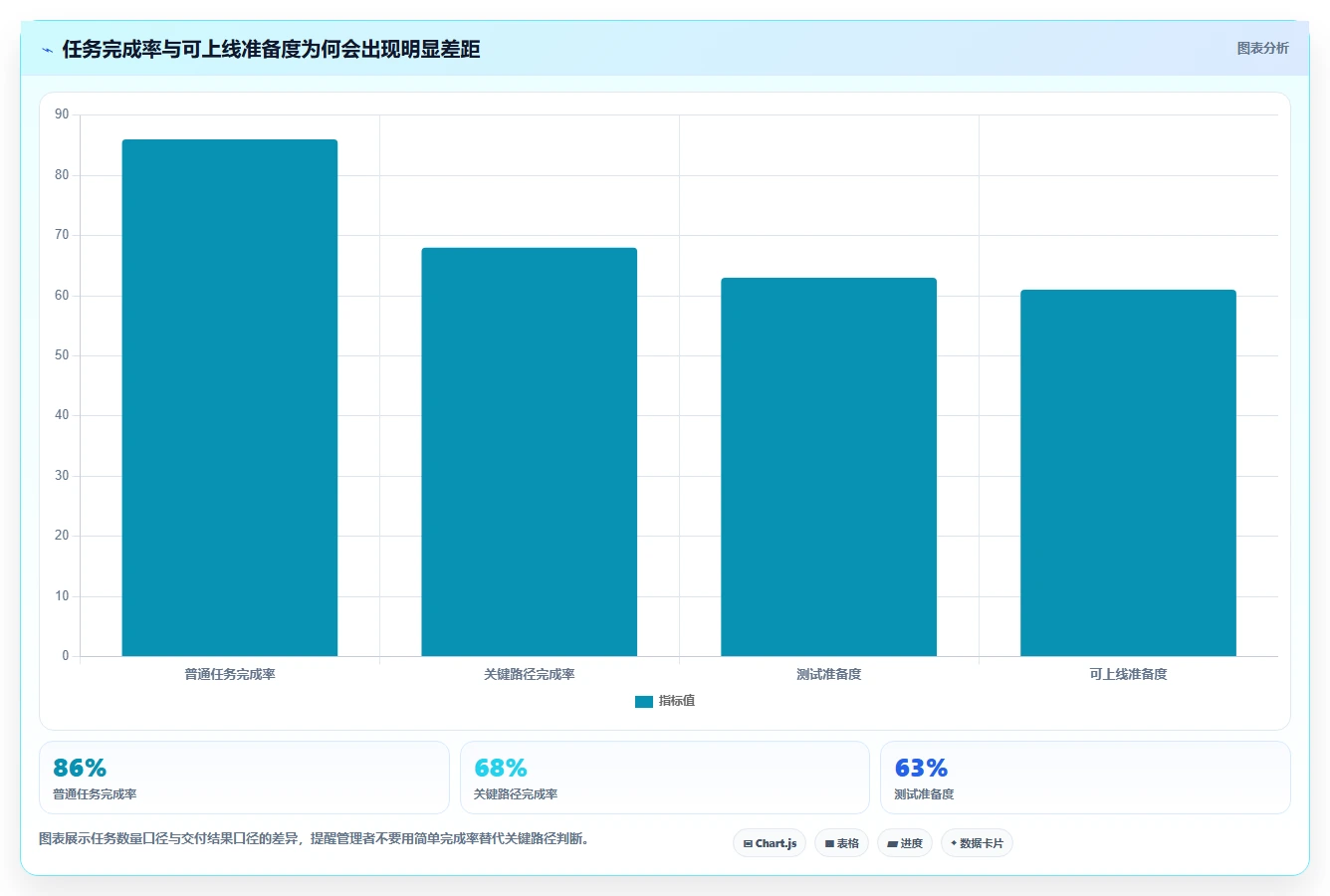1330x896 pixels.
Task: Click the 关键路径完成率 bar in the chart
Action: pos(530,452)
